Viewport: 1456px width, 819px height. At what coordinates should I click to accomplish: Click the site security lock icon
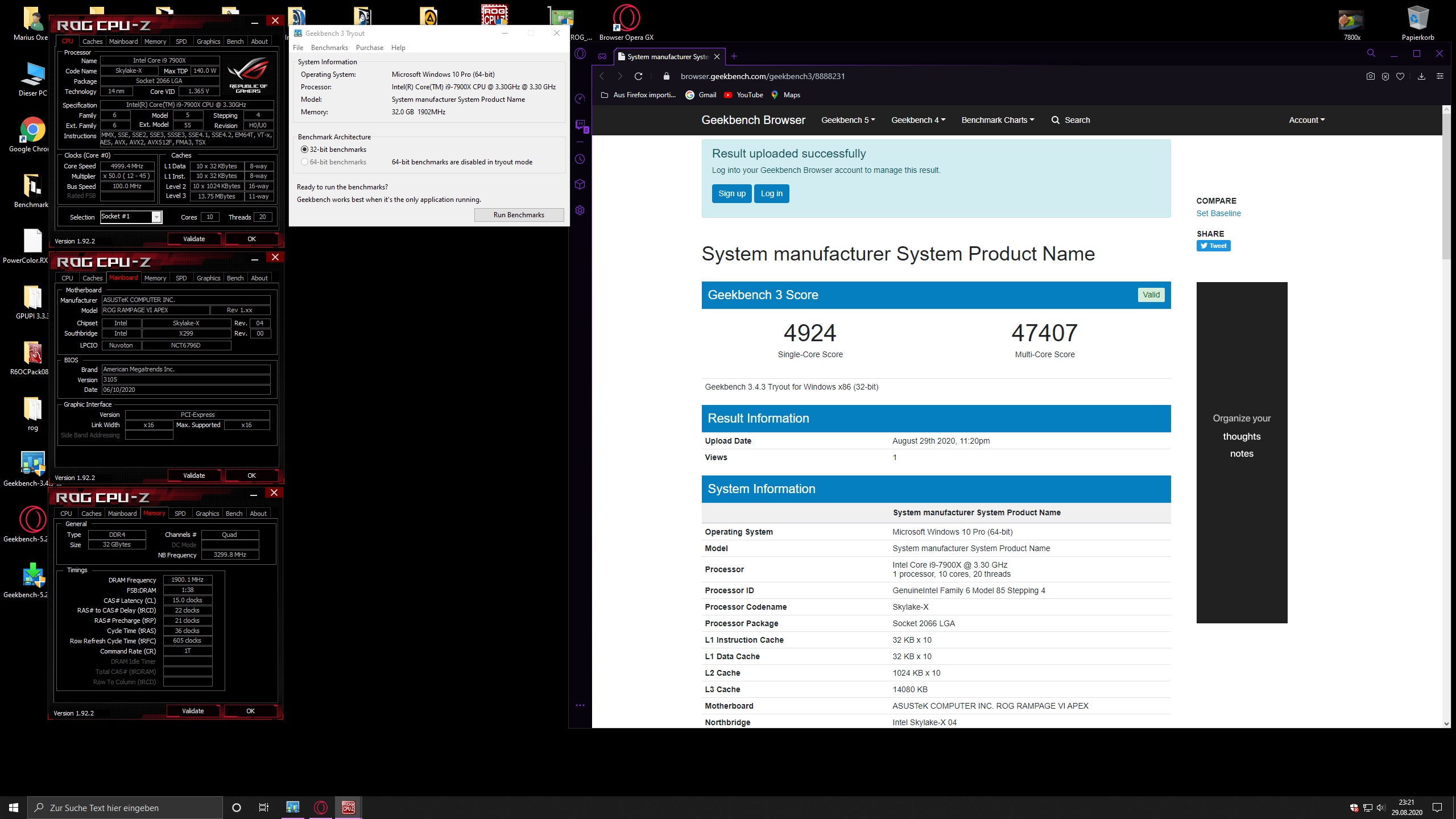coord(667,76)
